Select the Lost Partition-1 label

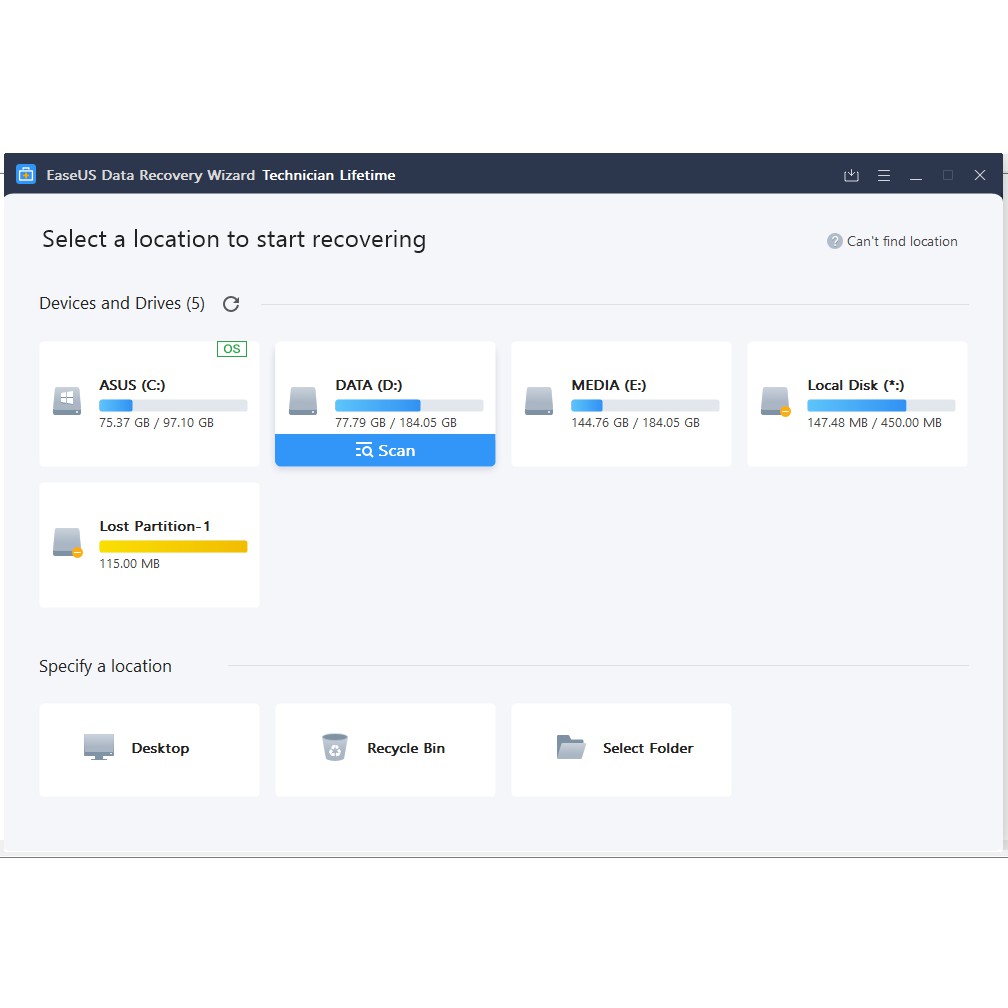click(x=155, y=526)
